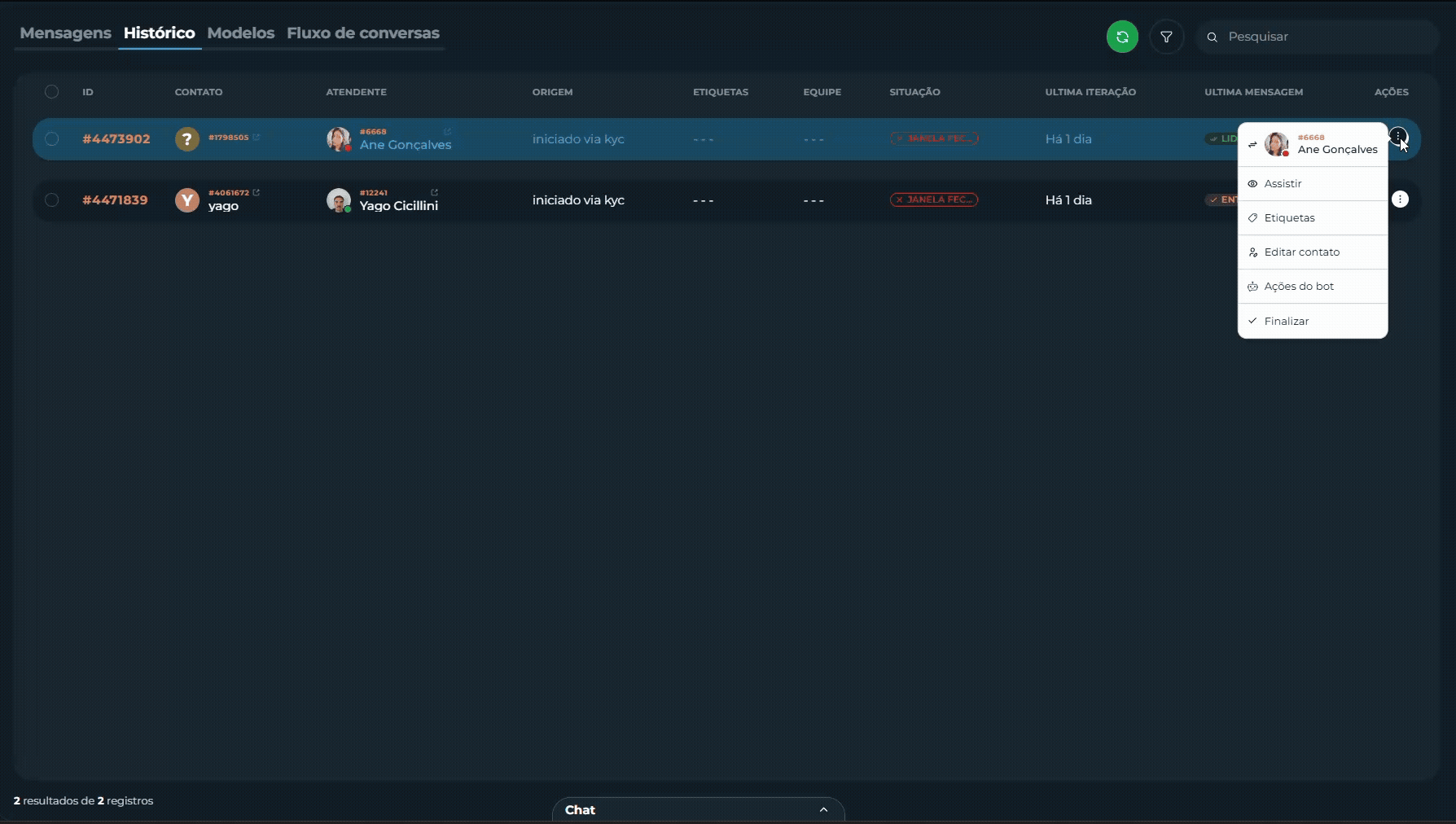The image size is (1456, 824).
Task: Choose Assistir from the actions menu
Action: click(x=1313, y=184)
